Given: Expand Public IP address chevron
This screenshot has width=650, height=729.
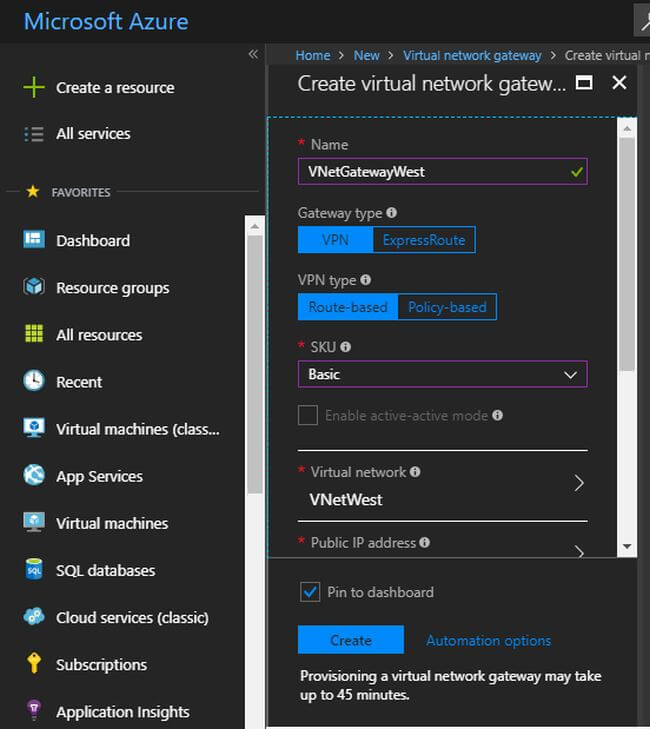Looking at the screenshot, I should point(579,551).
